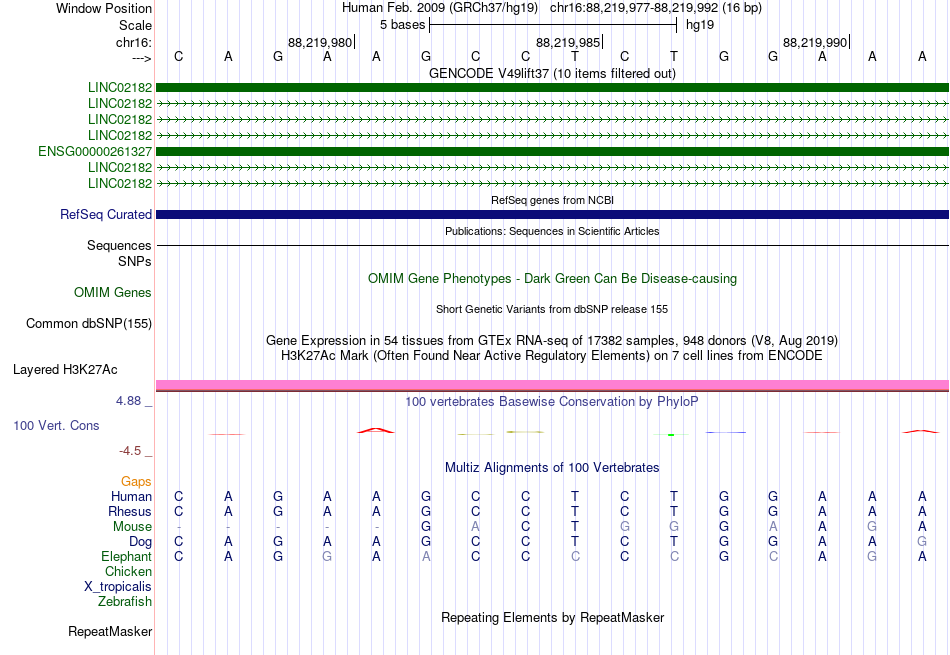
Task: Click the Human Feb. 2009 (GRCh37/hg19) header text
Action: [440, 8]
